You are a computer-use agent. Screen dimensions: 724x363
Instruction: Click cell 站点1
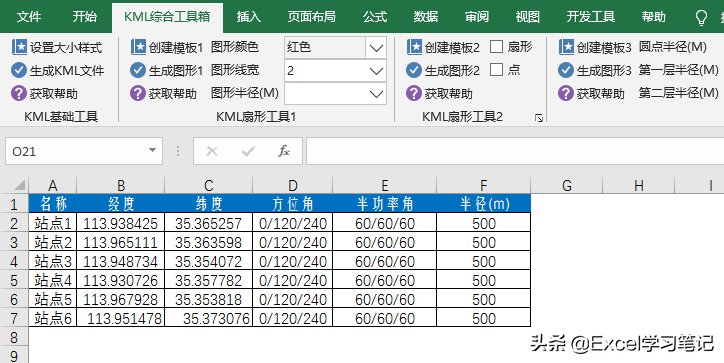tap(53, 224)
